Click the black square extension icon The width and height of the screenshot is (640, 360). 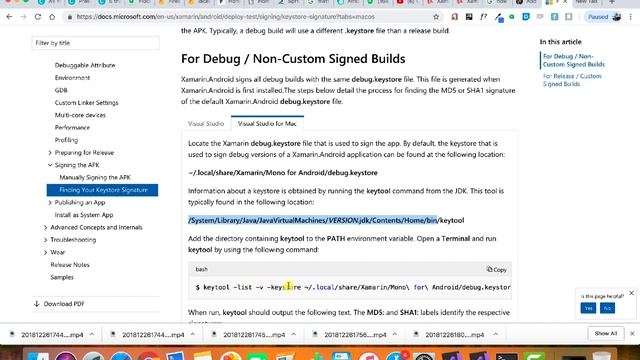pos(469,17)
